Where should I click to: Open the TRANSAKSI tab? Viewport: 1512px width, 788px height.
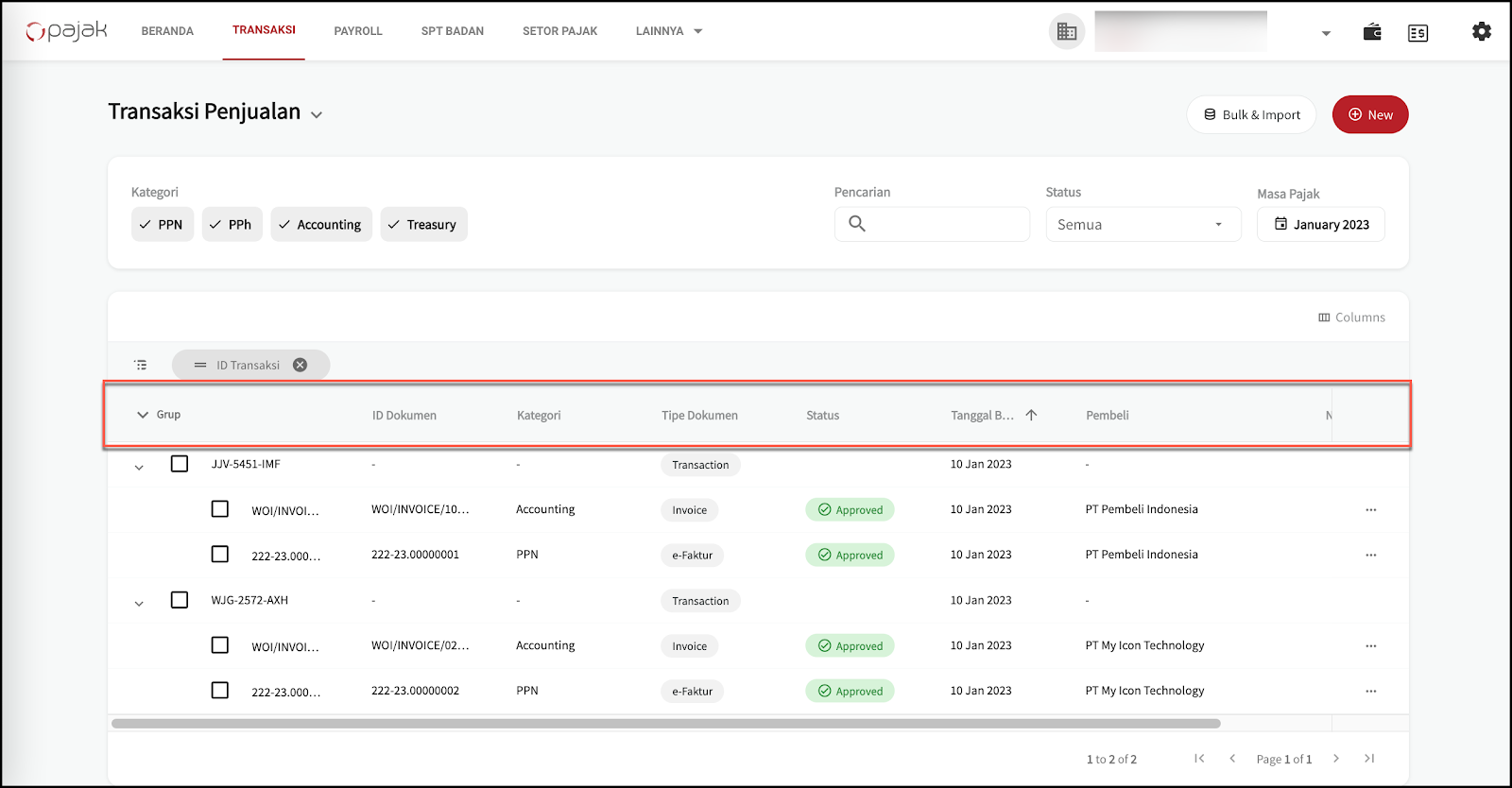point(264,30)
